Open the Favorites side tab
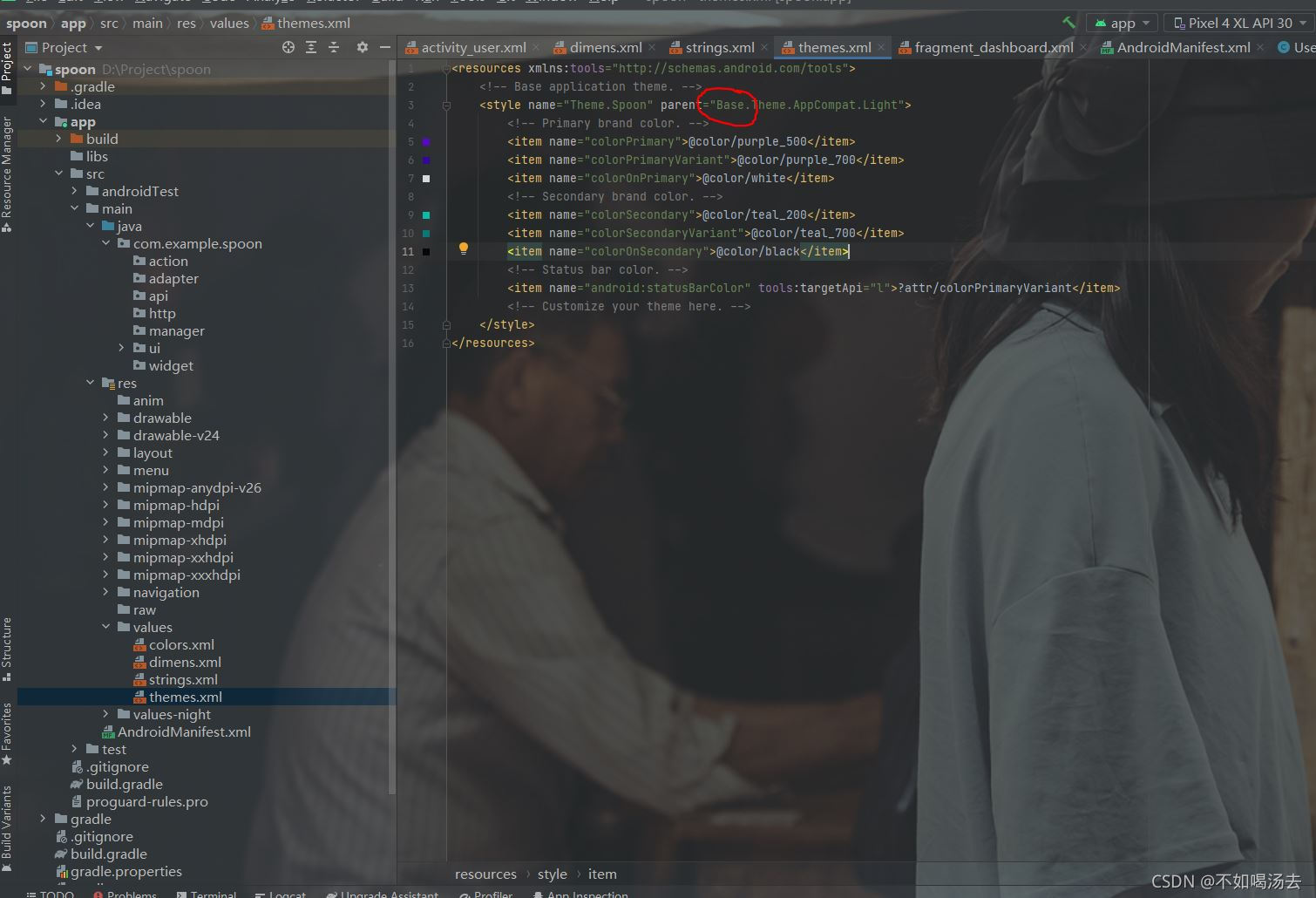 click(7, 734)
